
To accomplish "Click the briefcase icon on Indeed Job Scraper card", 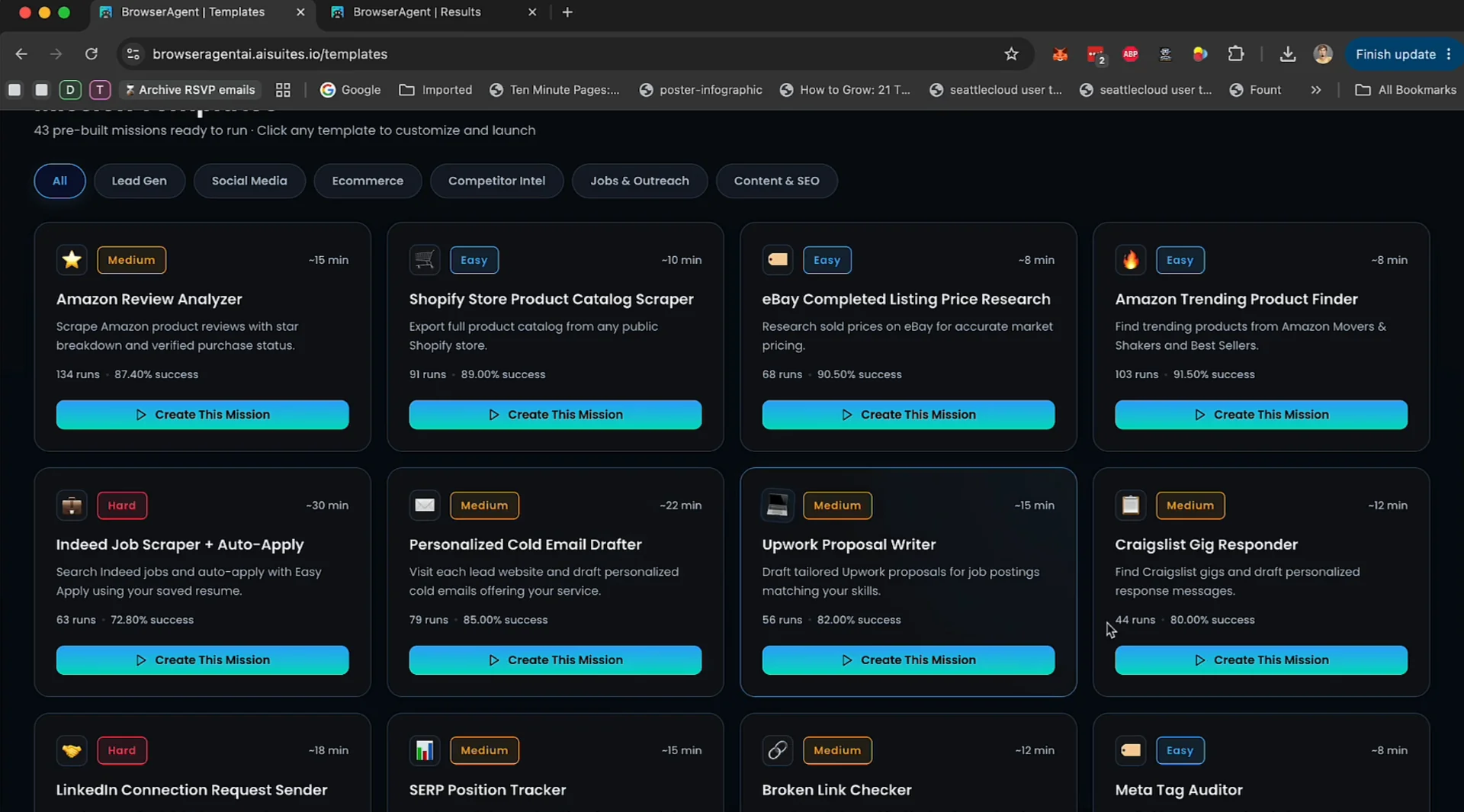I will tap(72, 505).
